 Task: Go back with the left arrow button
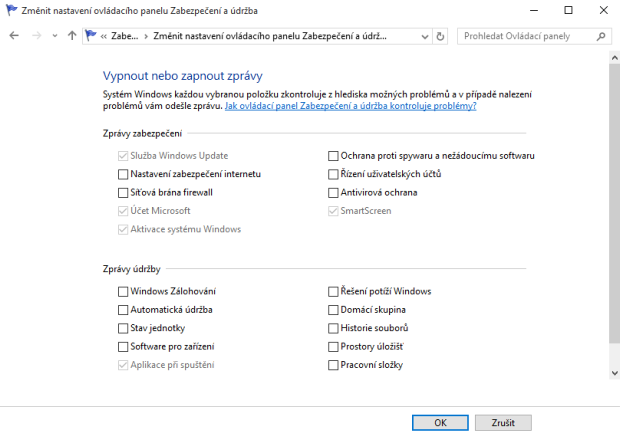pyautogui.click(x=14, y=36)
